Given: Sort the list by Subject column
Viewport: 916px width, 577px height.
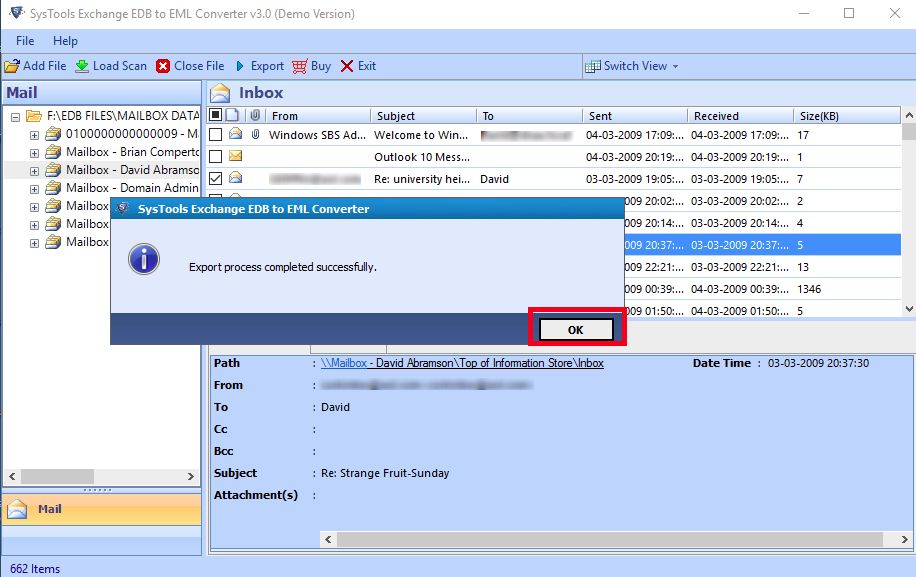Looking at the screenshot, I should (x=423, y=116).
